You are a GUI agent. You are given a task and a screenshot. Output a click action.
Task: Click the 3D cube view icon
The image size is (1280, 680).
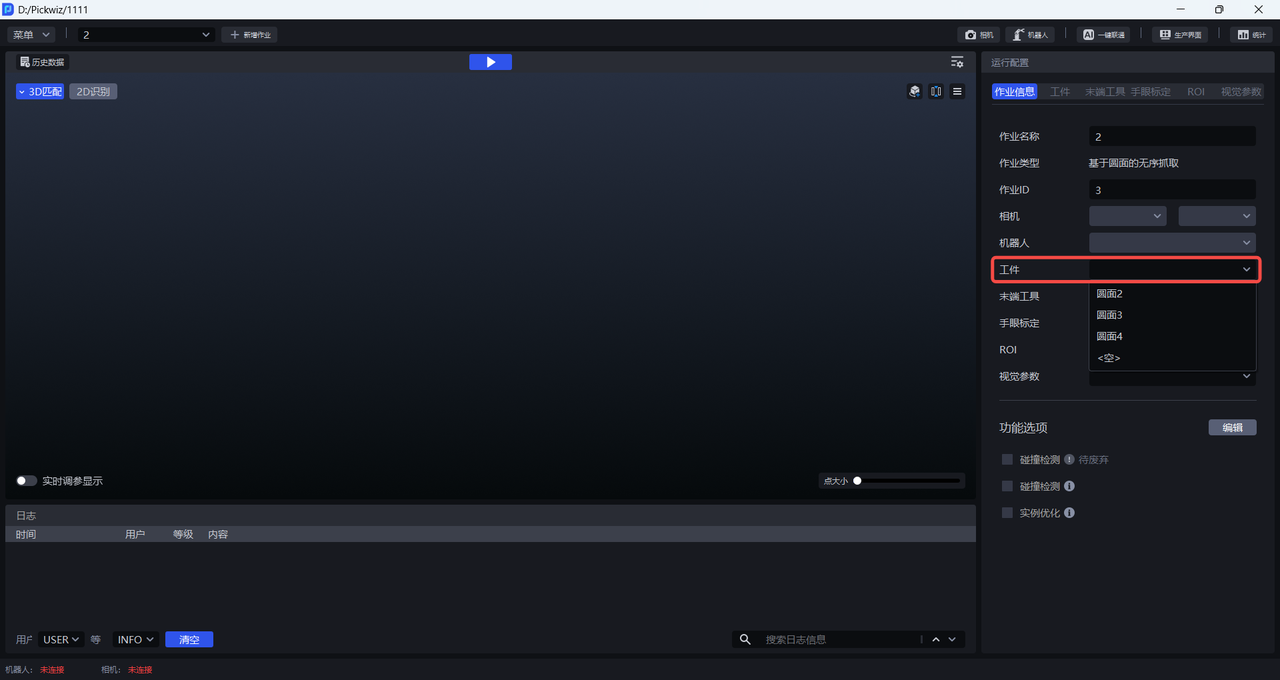click(x=914, y=91)
